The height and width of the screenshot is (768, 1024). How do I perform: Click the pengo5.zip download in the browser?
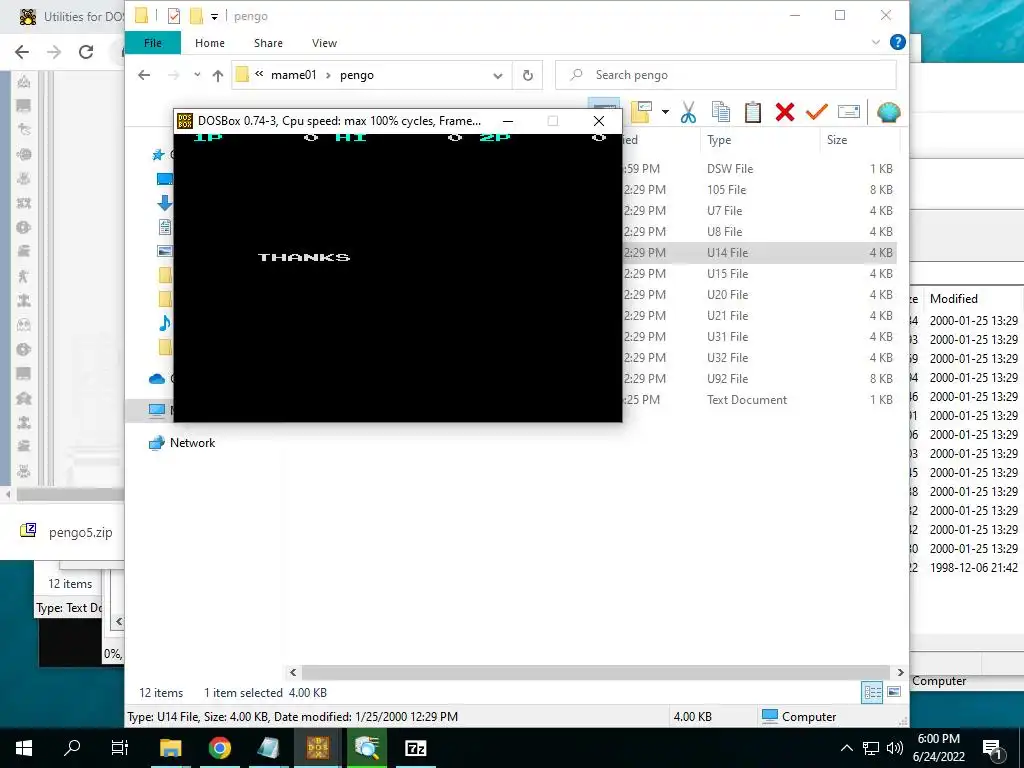68,532
